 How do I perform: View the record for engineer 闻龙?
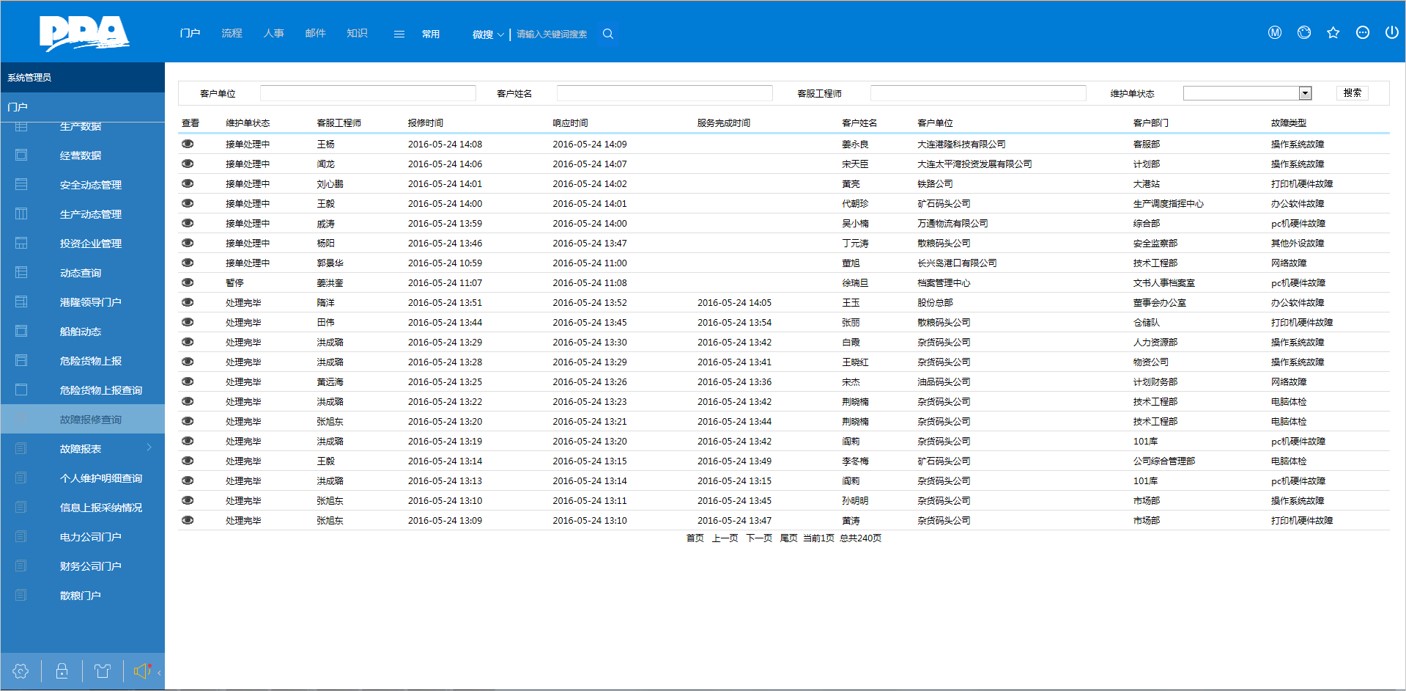coord(188,164)
